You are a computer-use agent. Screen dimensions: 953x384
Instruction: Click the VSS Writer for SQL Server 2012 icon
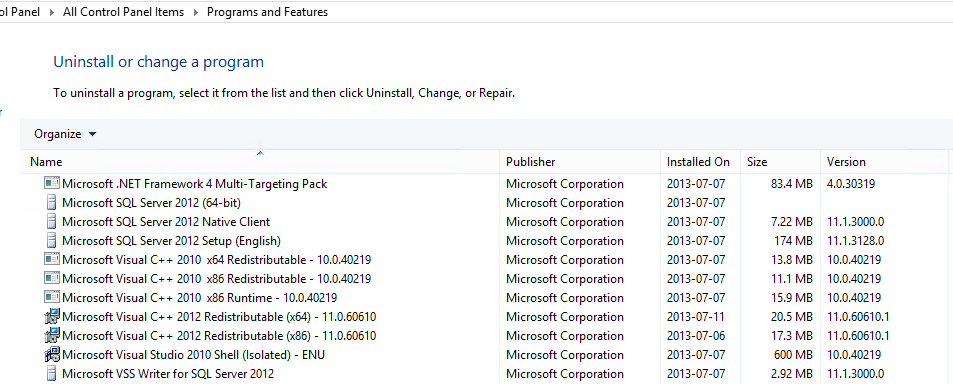click(52, 373)
